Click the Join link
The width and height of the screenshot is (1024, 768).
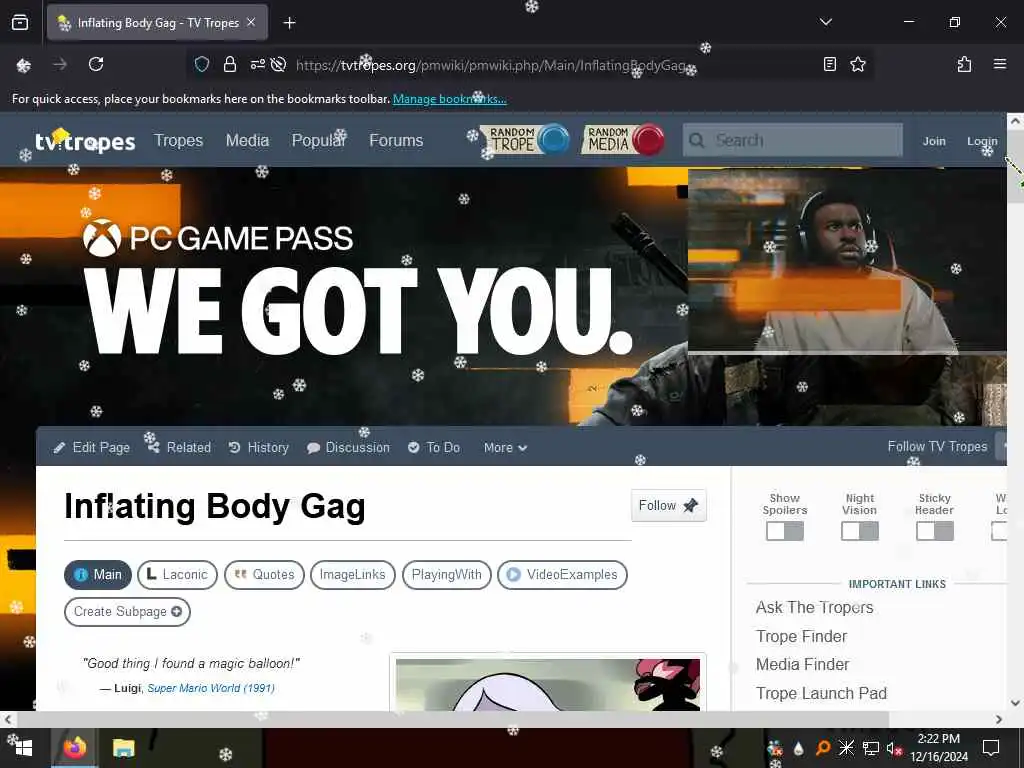[934, 141]
